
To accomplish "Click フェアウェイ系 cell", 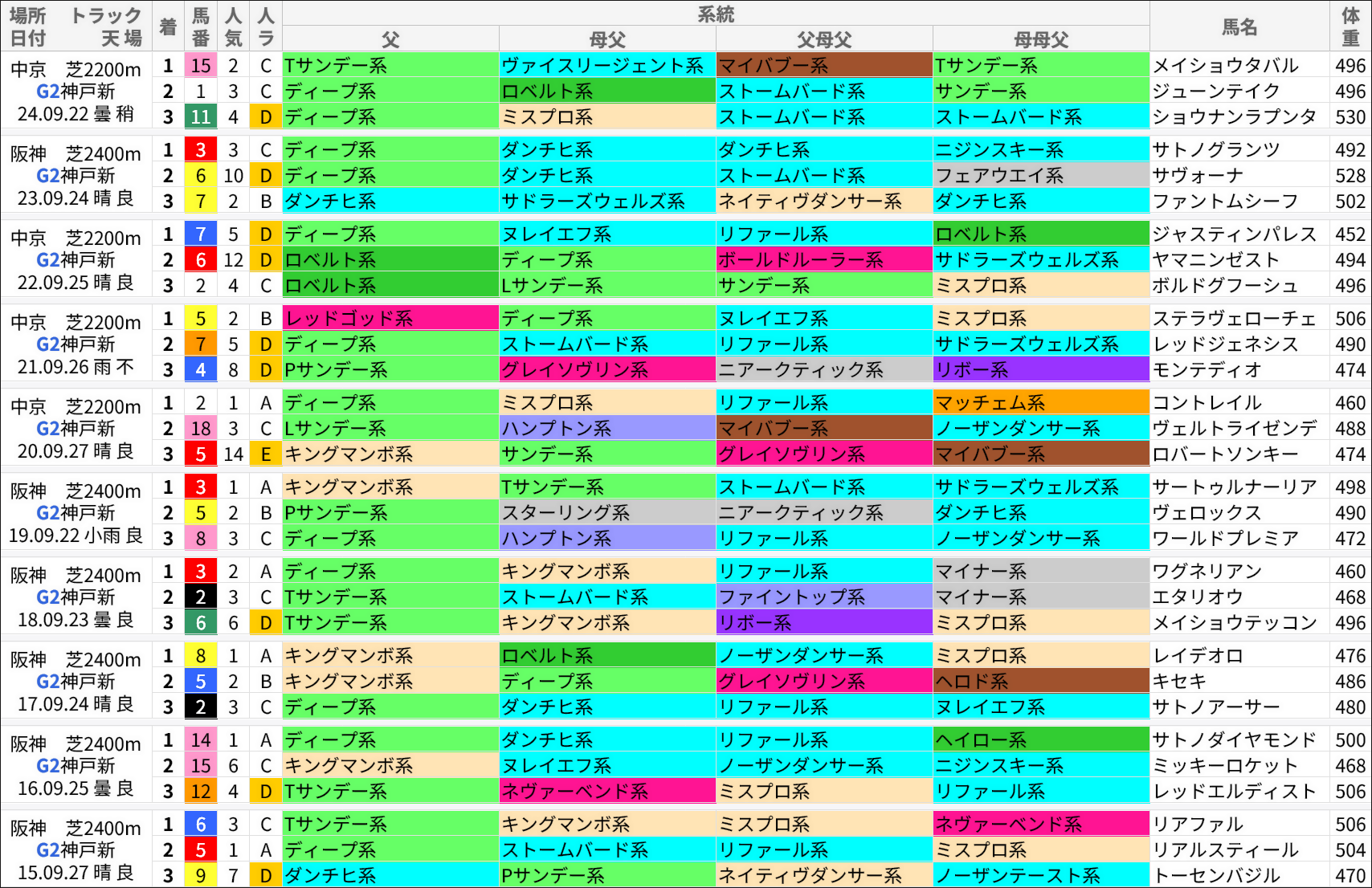I will (x=1041, y=176).
